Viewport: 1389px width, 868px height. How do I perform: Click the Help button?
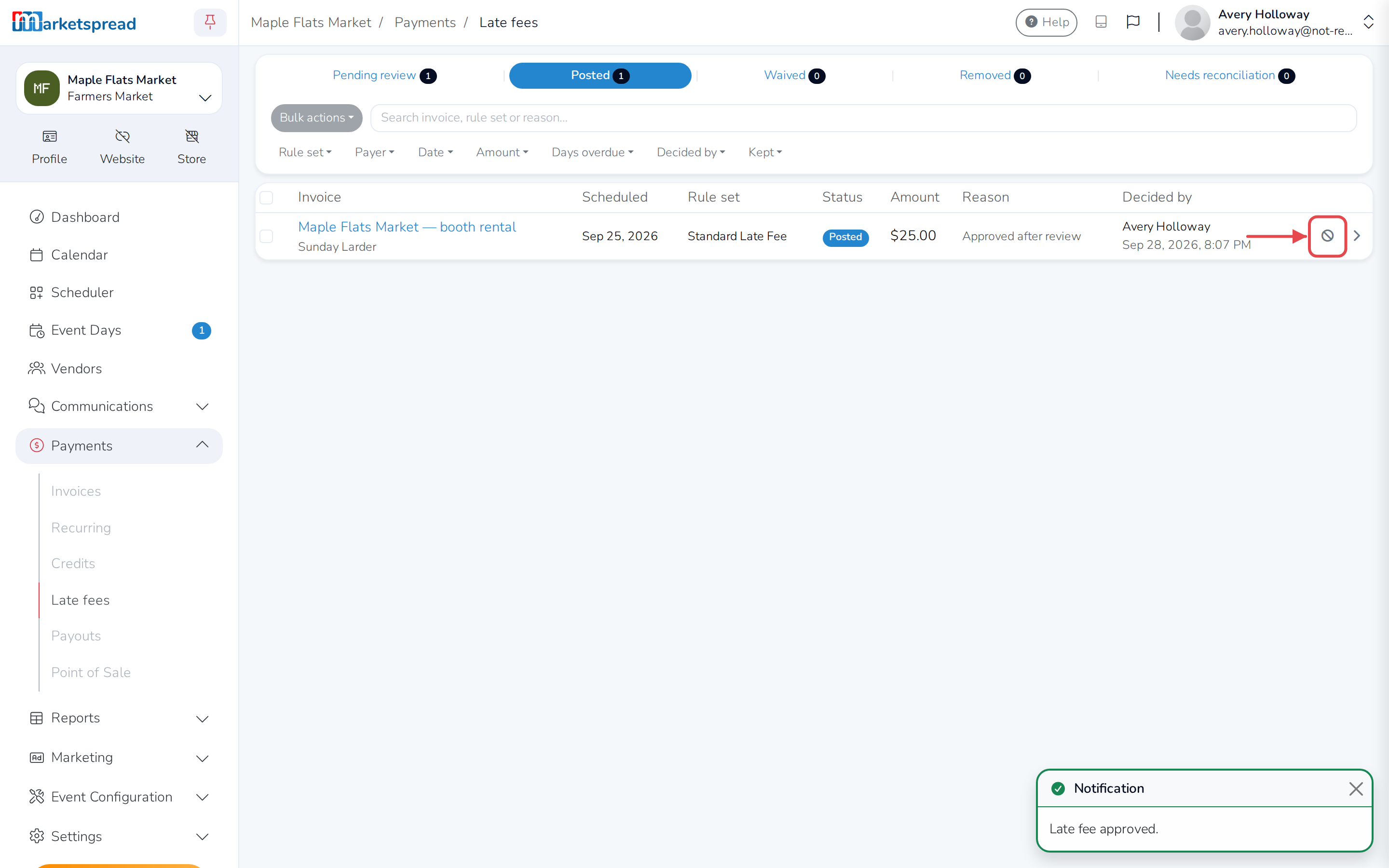pos(1047,22)
